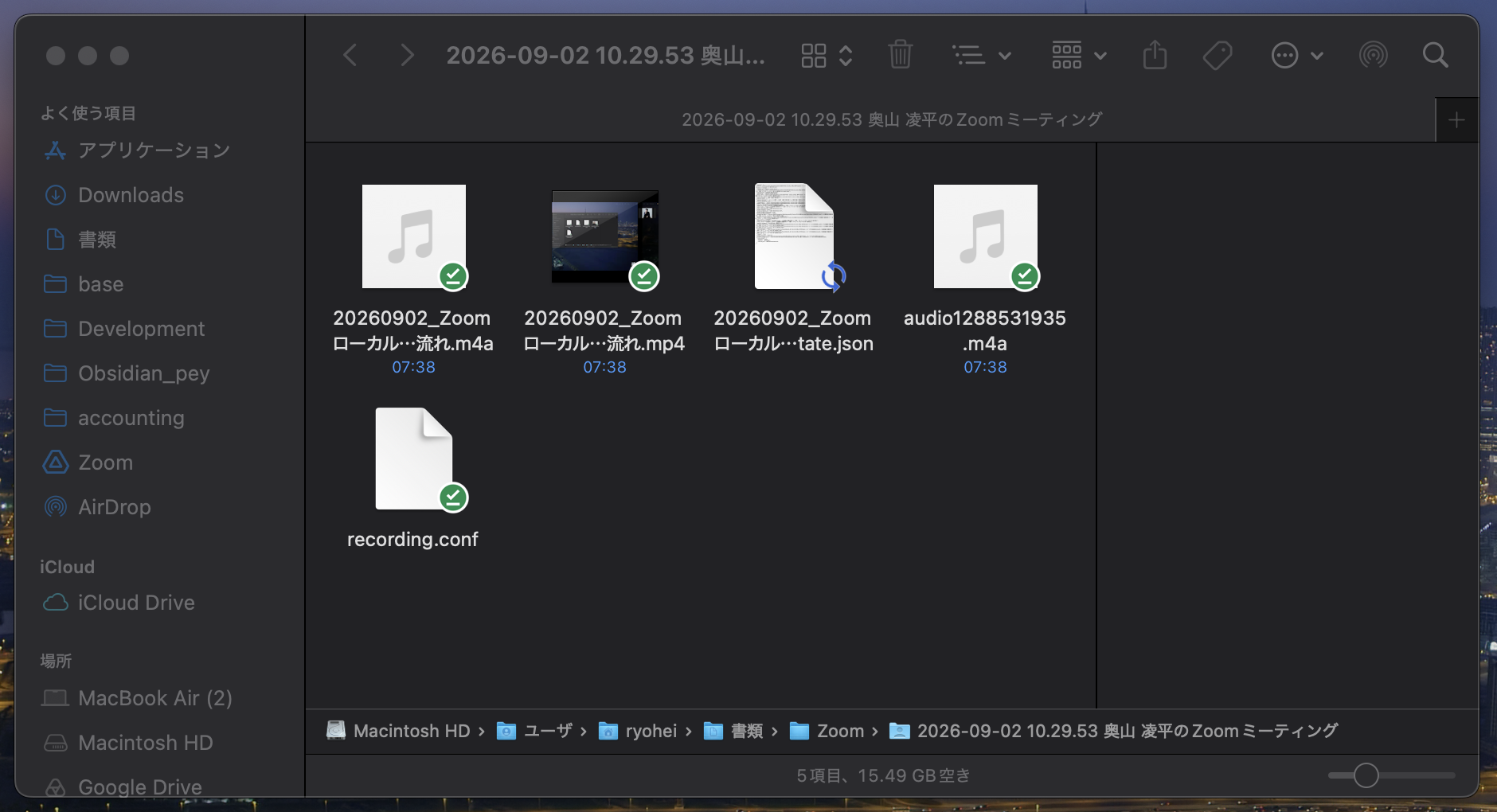Open AirDrop in the sidebar
The height and width of the screenshot is (812, 1497).
tap(115, 507)
